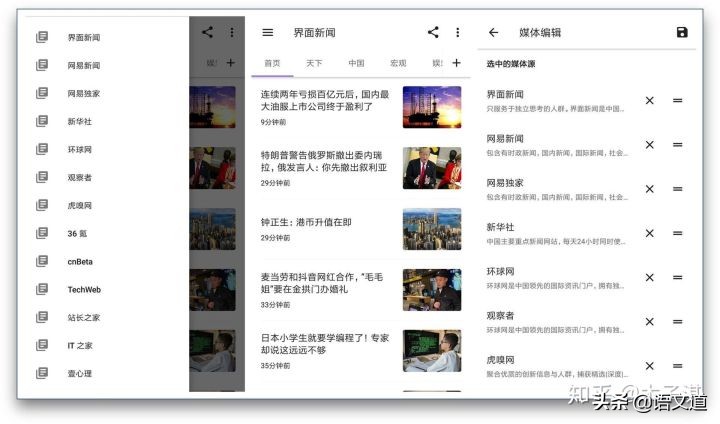Click the oil rig sunset thumbnail
This screenshot has height=424, width=720.
click(x=432, y=107)
